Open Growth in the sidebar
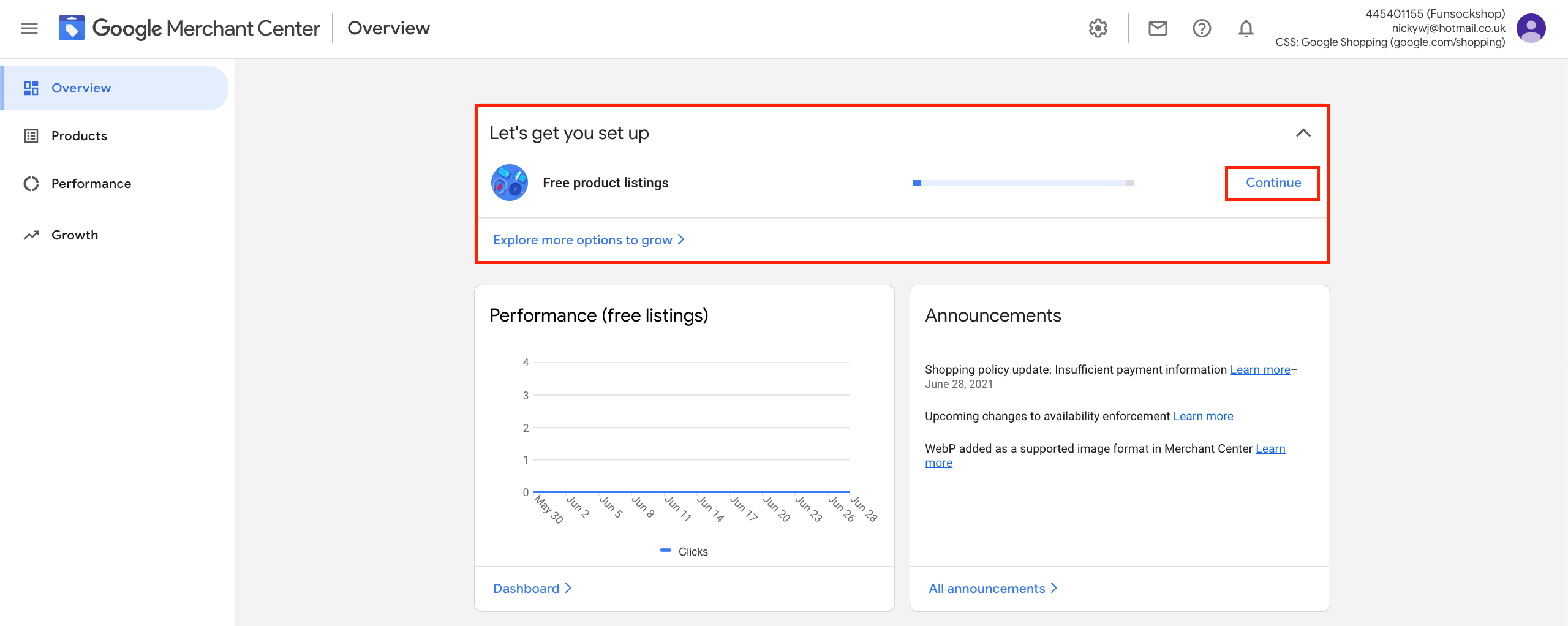Image resolution: width=1568 pixels, height=626 pixels. coord(115,235)
